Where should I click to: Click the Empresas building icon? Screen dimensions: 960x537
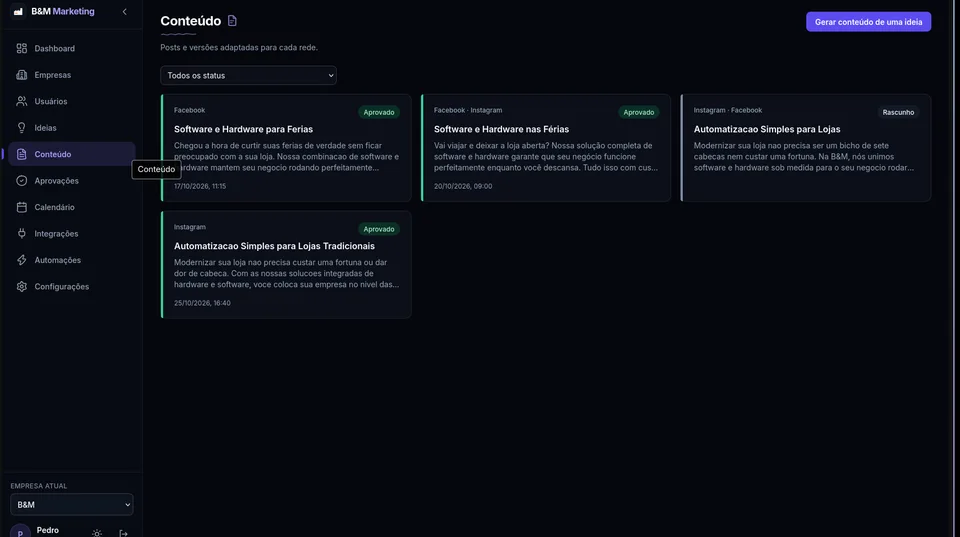[21, 75]
